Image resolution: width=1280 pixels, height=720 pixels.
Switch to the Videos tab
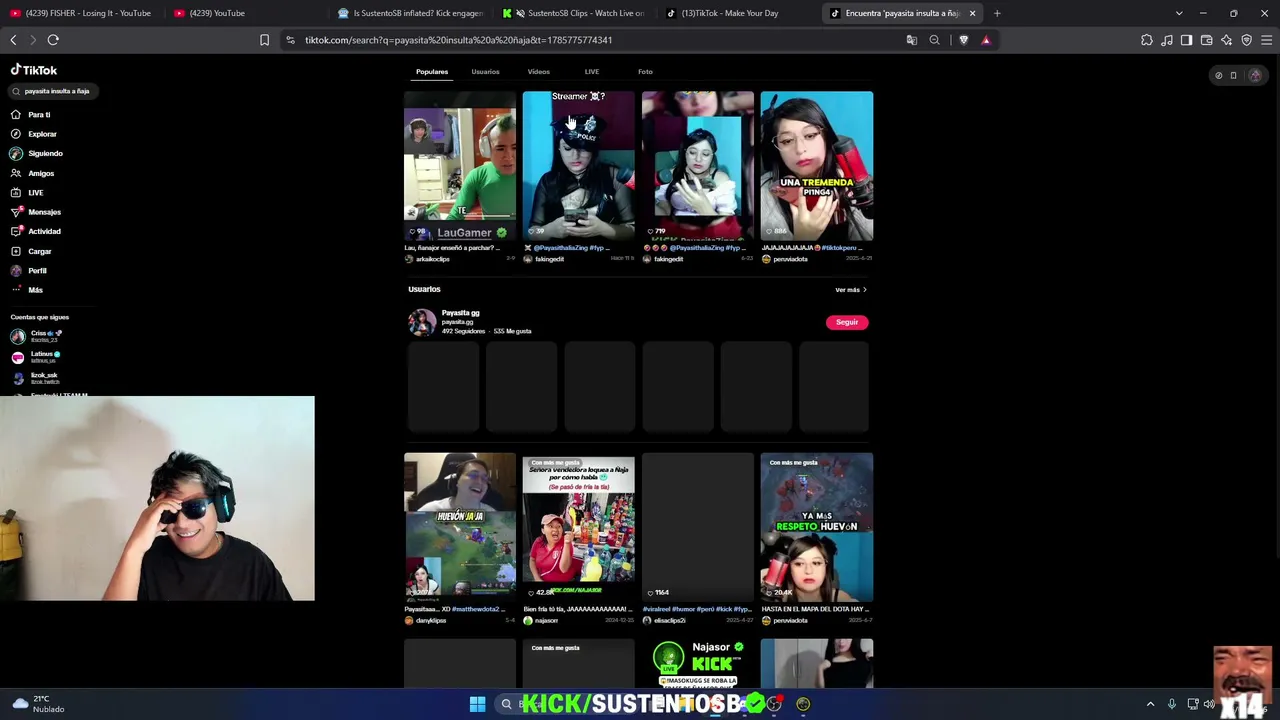[x=539, y=72]
